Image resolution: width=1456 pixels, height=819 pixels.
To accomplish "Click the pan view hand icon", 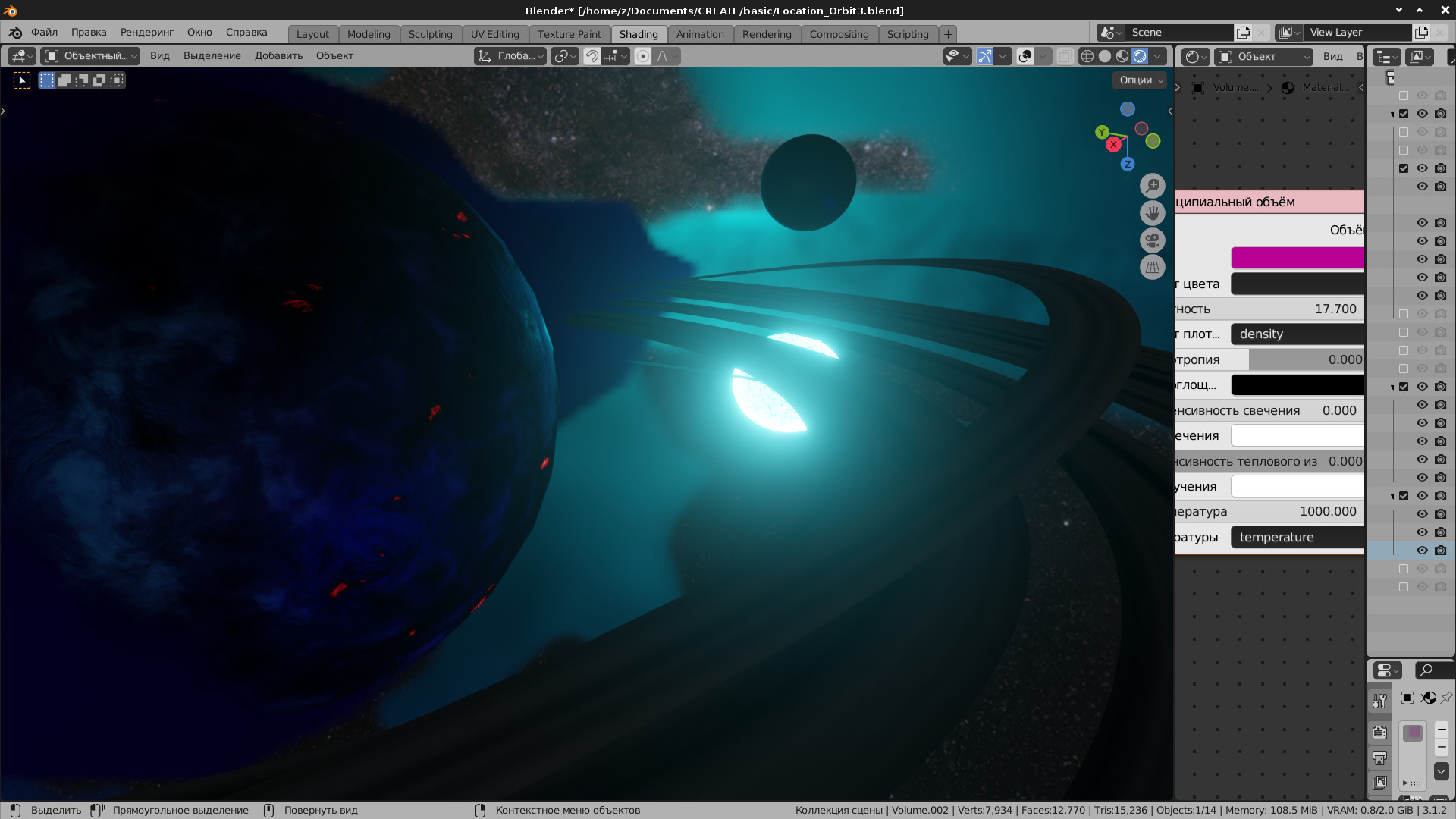I will (1152, 213).
